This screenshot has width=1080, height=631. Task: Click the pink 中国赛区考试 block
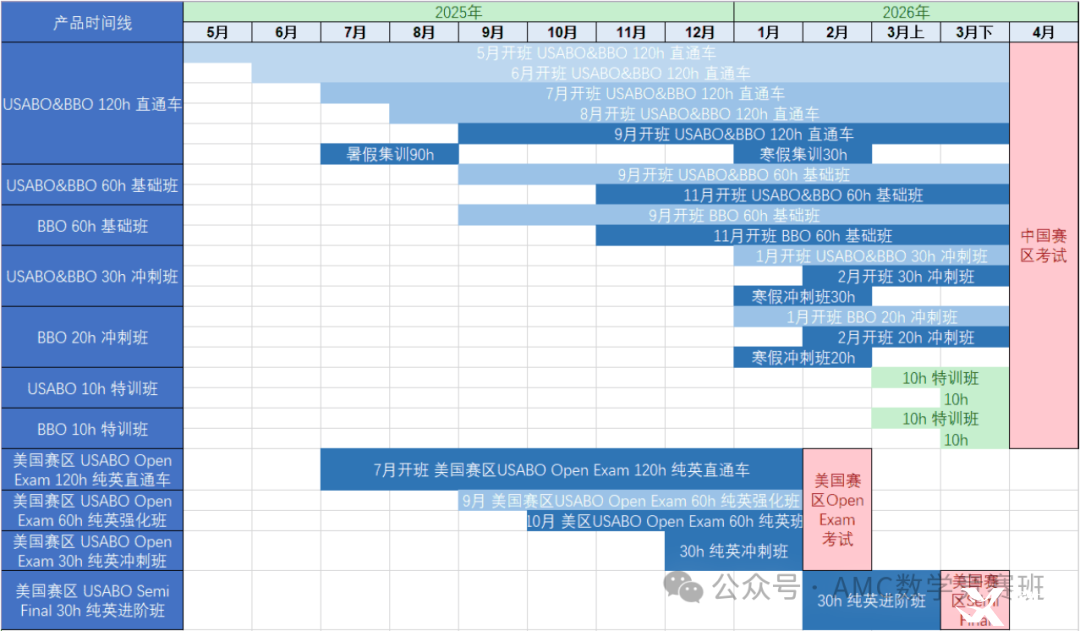tap(1044, 245)
